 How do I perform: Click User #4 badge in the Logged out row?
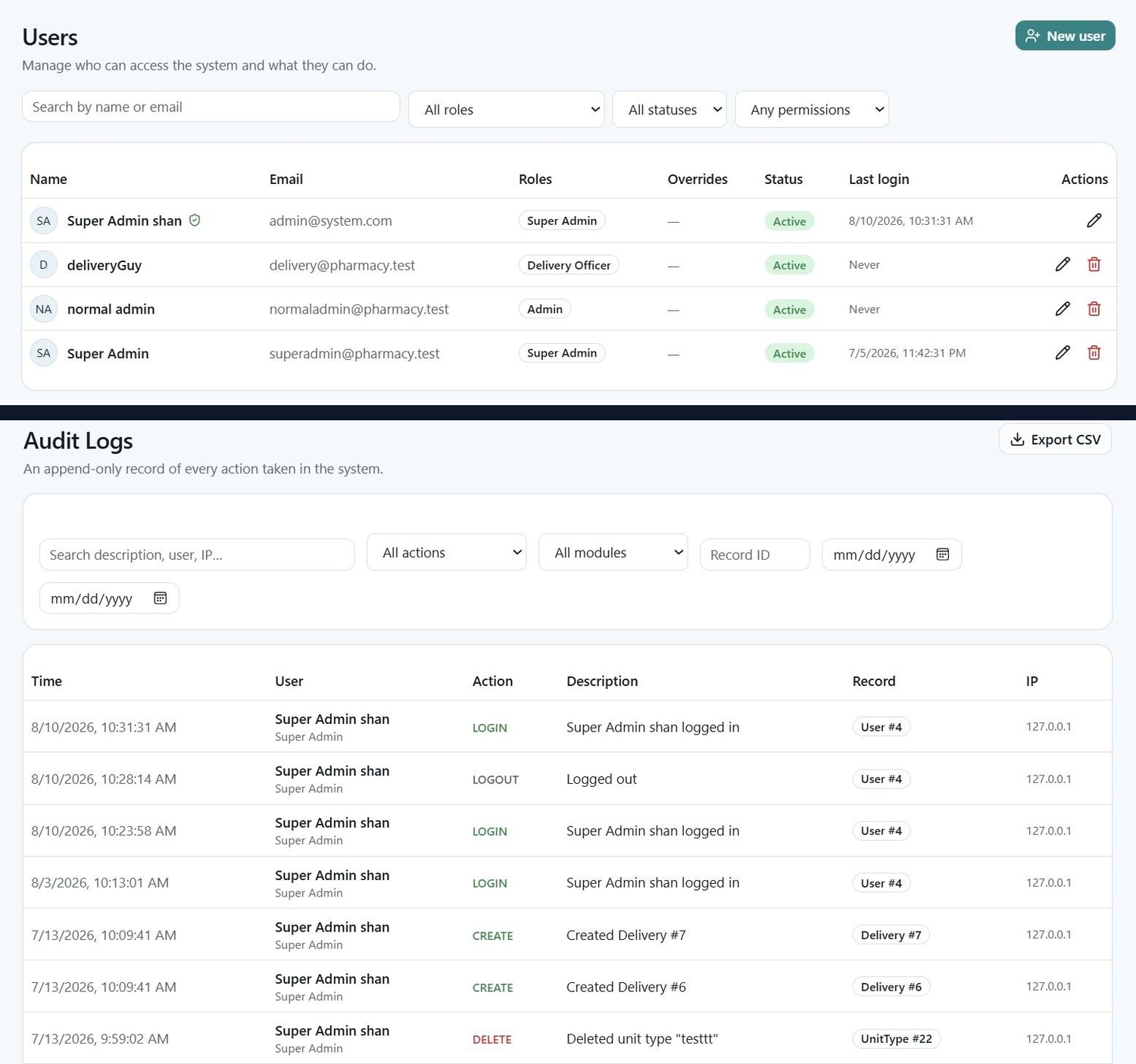coord(882,778)
